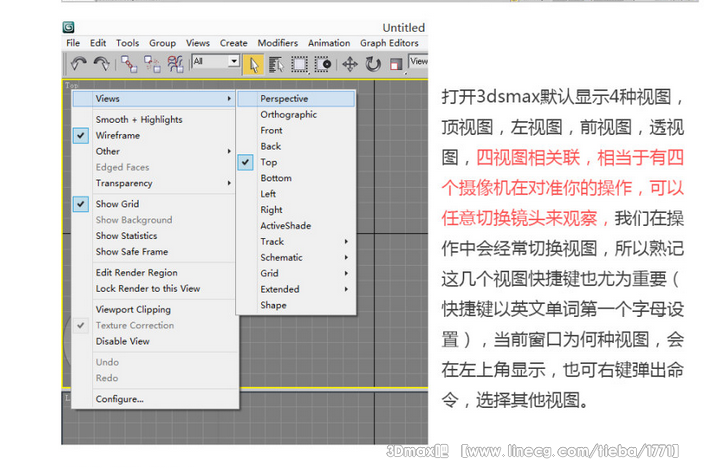Activate the Select Object arrow tool
The height and width of the screenshot is (468, 708).
click(x=253, y=64)
